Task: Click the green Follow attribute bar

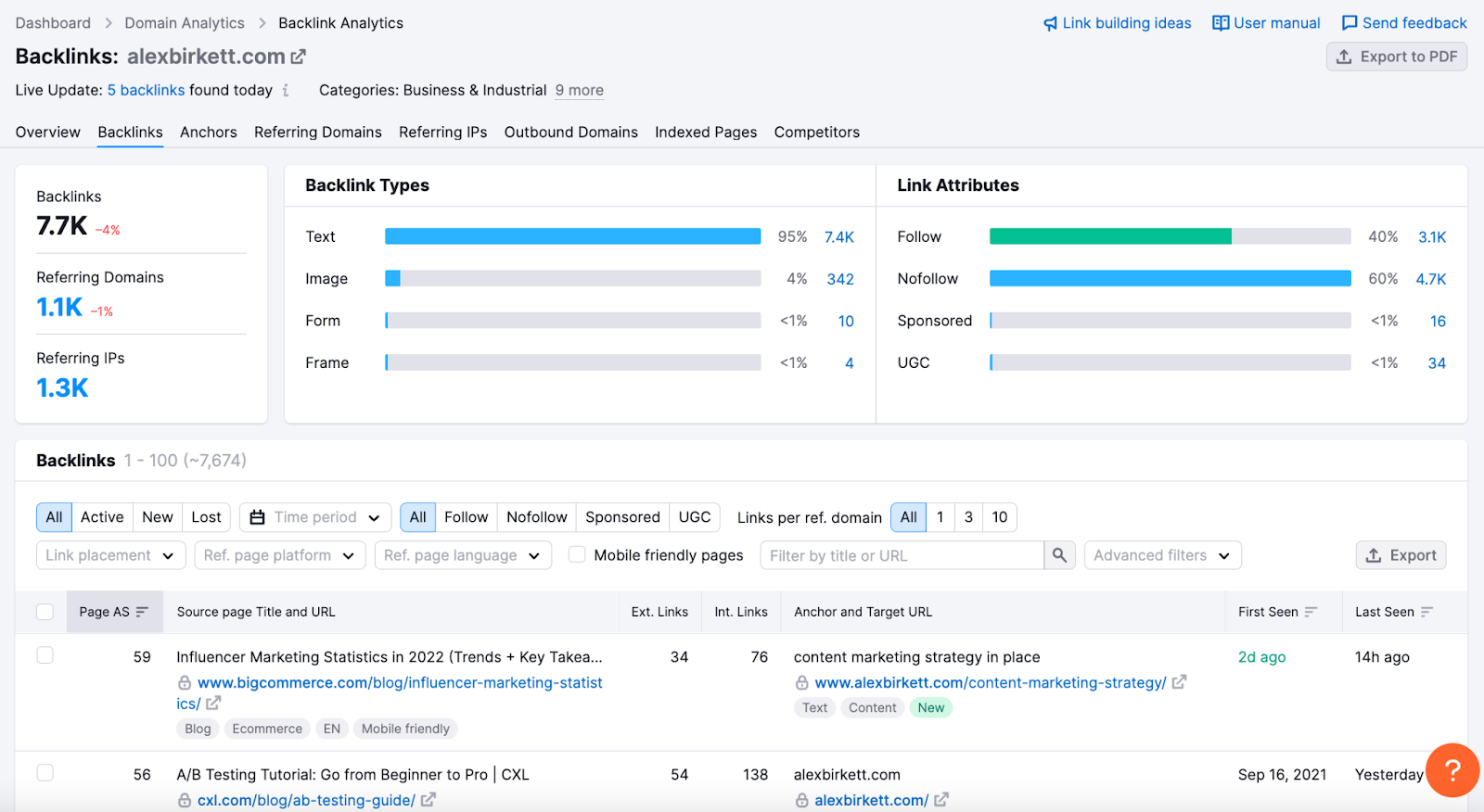Action: tap(1109, 236)
